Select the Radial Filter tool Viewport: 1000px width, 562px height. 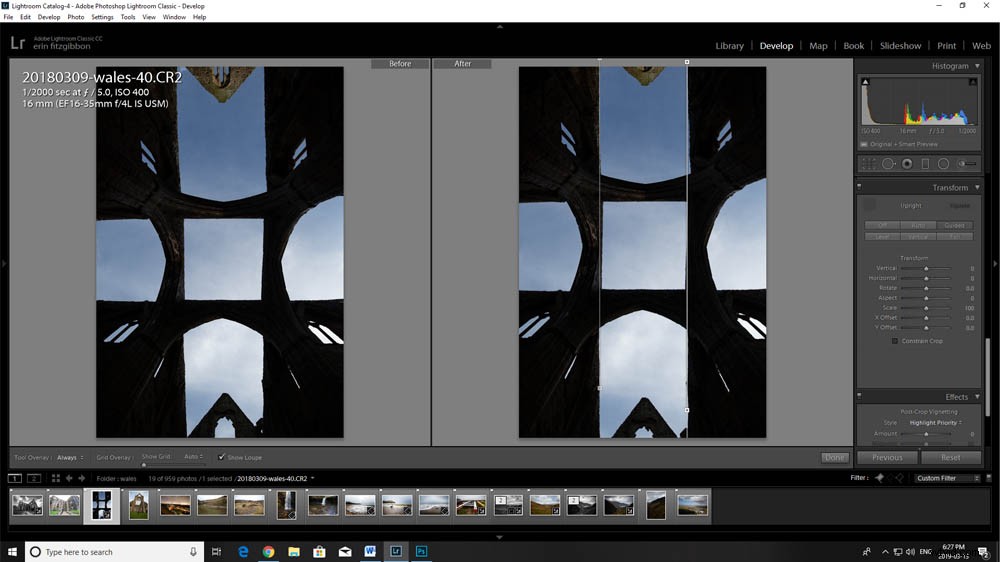[x=943, y=164]
